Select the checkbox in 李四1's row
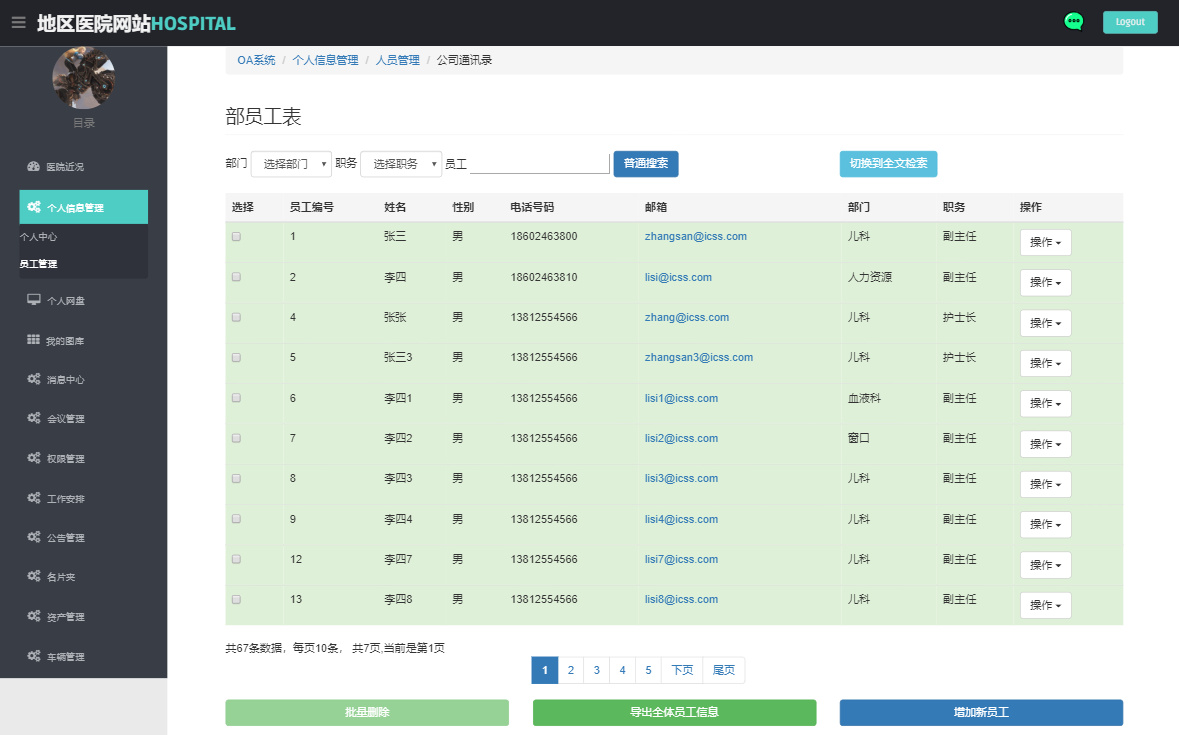The height and width of the screenshot is (735, 1179). click(x=237, y=398)
